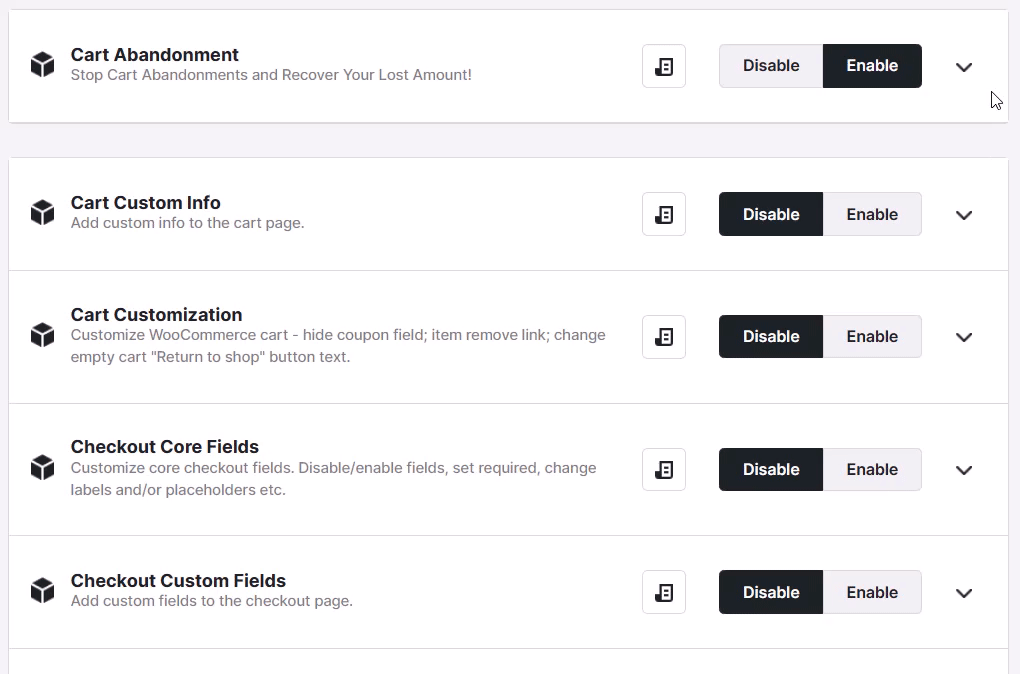Click the Checkout Custom Fields cube icon

click(42, 590)
